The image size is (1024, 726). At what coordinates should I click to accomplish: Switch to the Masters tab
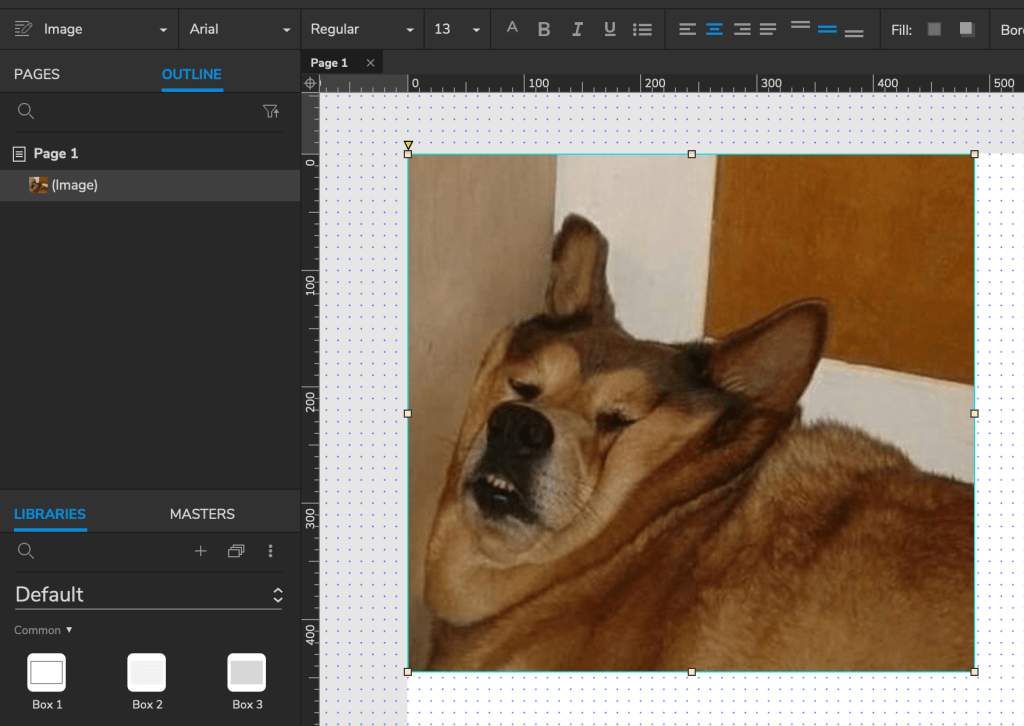(x=202, y=514)
